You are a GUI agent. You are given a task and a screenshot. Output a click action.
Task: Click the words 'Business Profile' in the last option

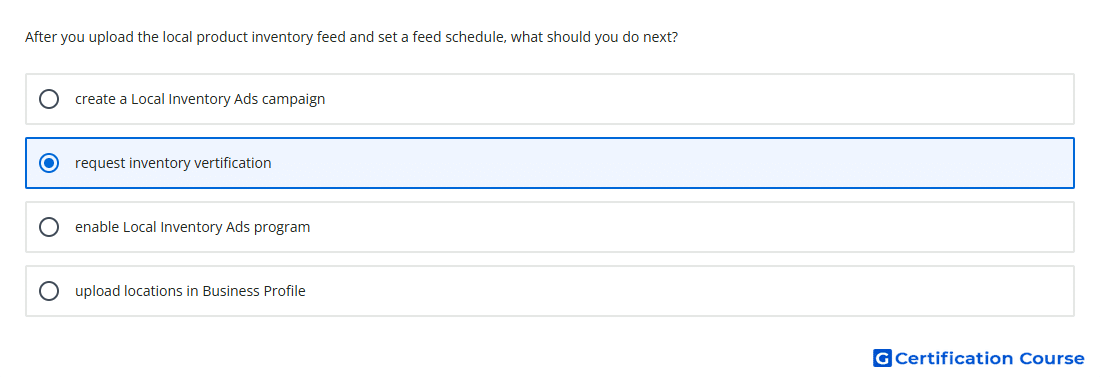coord(254,291)
